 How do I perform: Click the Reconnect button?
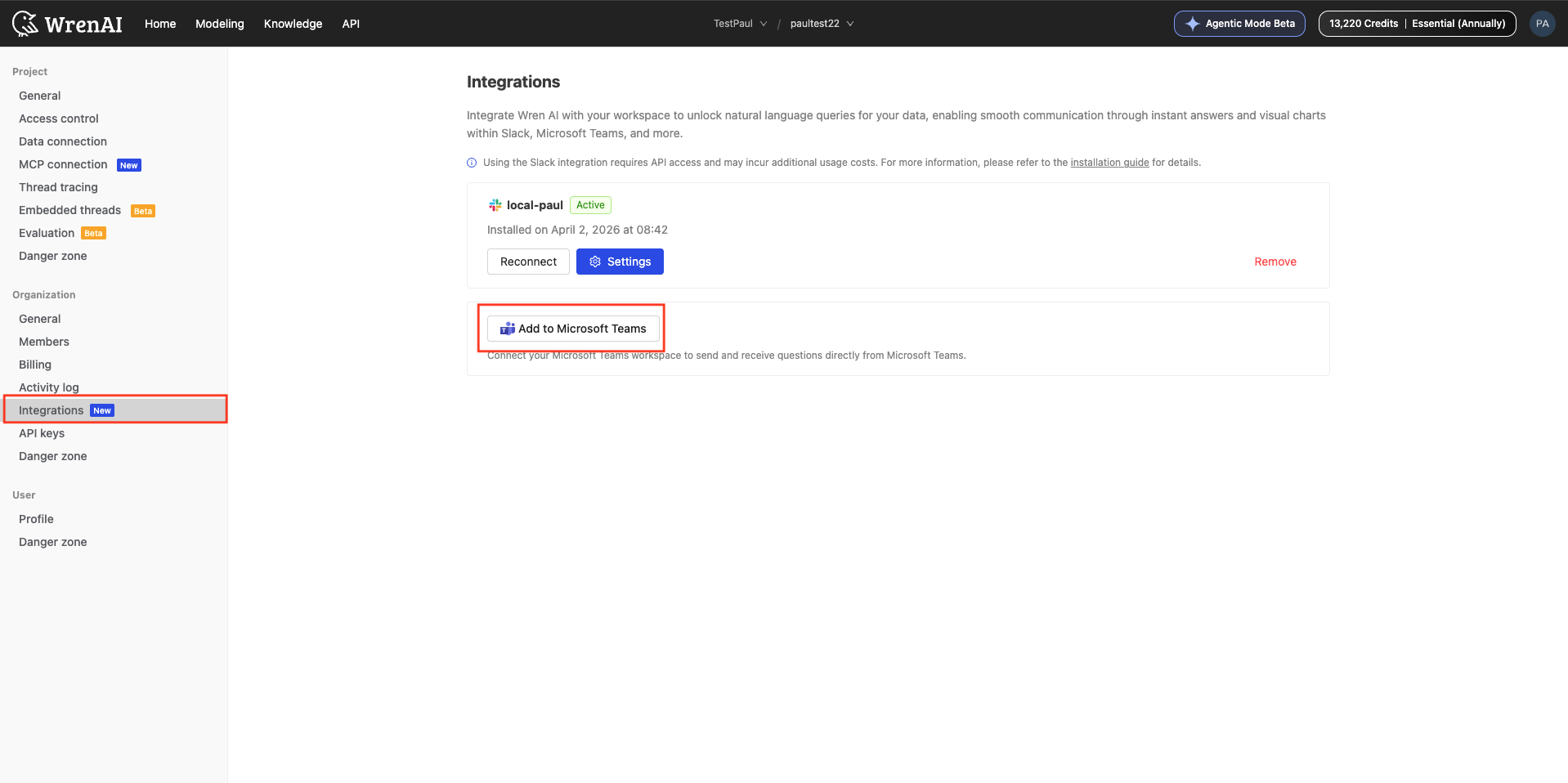tap(528, 262)
